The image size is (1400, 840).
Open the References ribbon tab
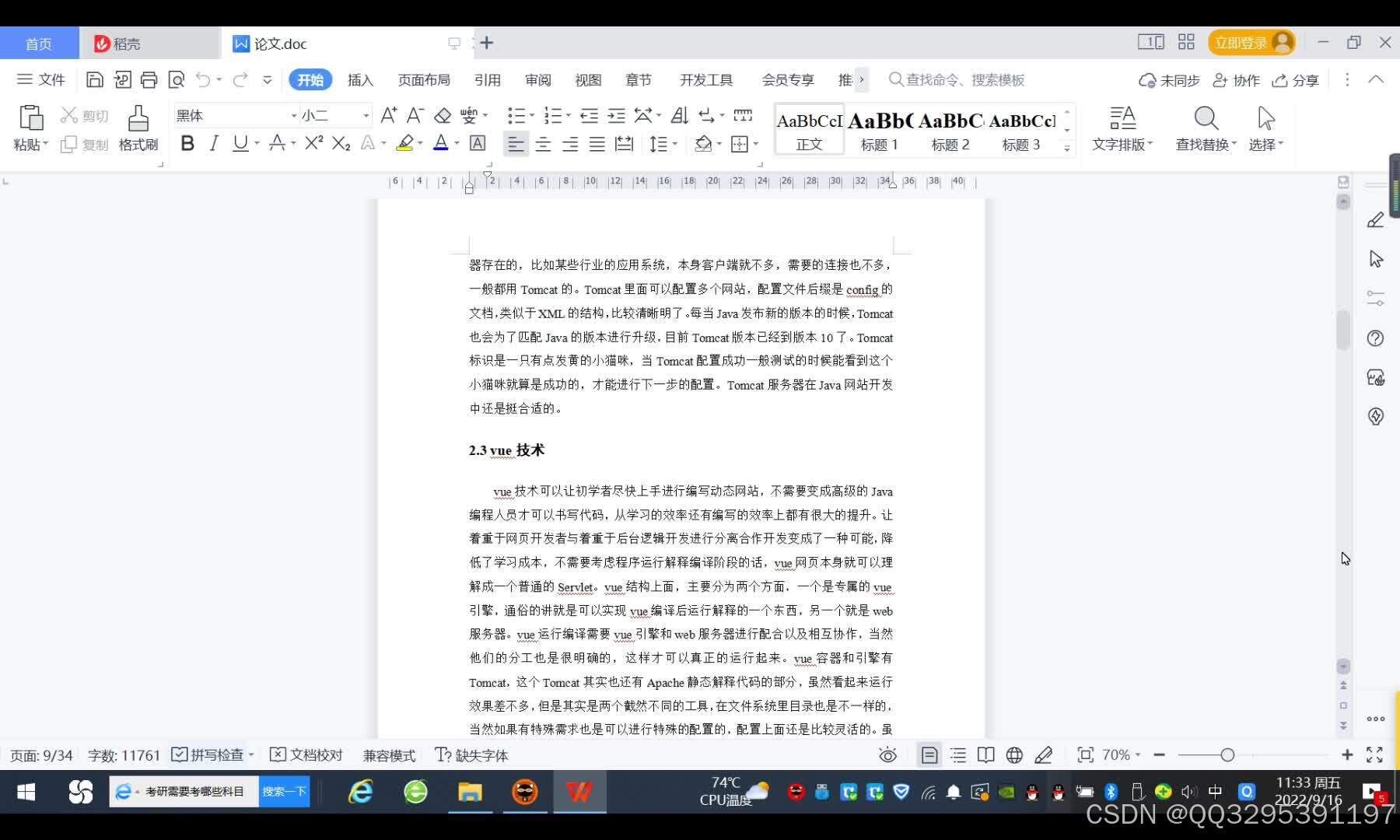click(x=488, y=79)
